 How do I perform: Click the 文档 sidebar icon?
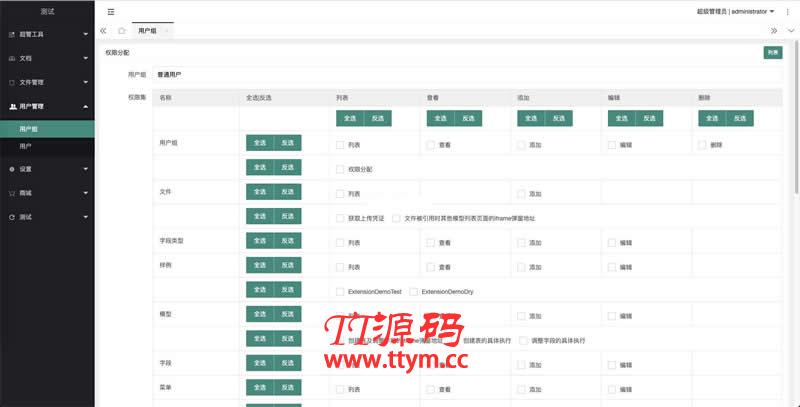tap(12, 58)
